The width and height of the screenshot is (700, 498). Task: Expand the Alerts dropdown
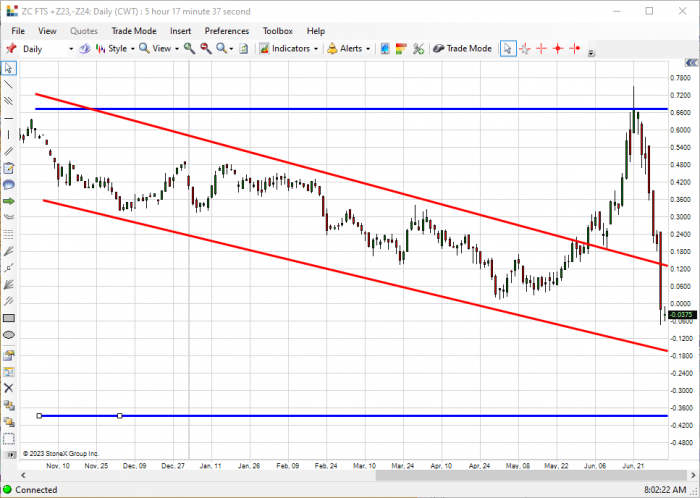(368, 49)
